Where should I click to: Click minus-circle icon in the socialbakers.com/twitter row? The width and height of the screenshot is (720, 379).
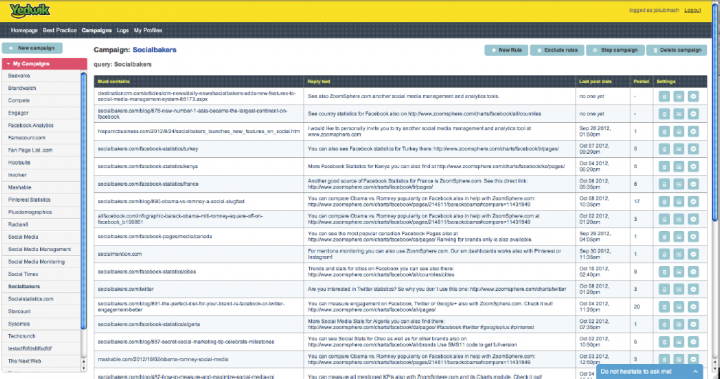coord(693,289)
